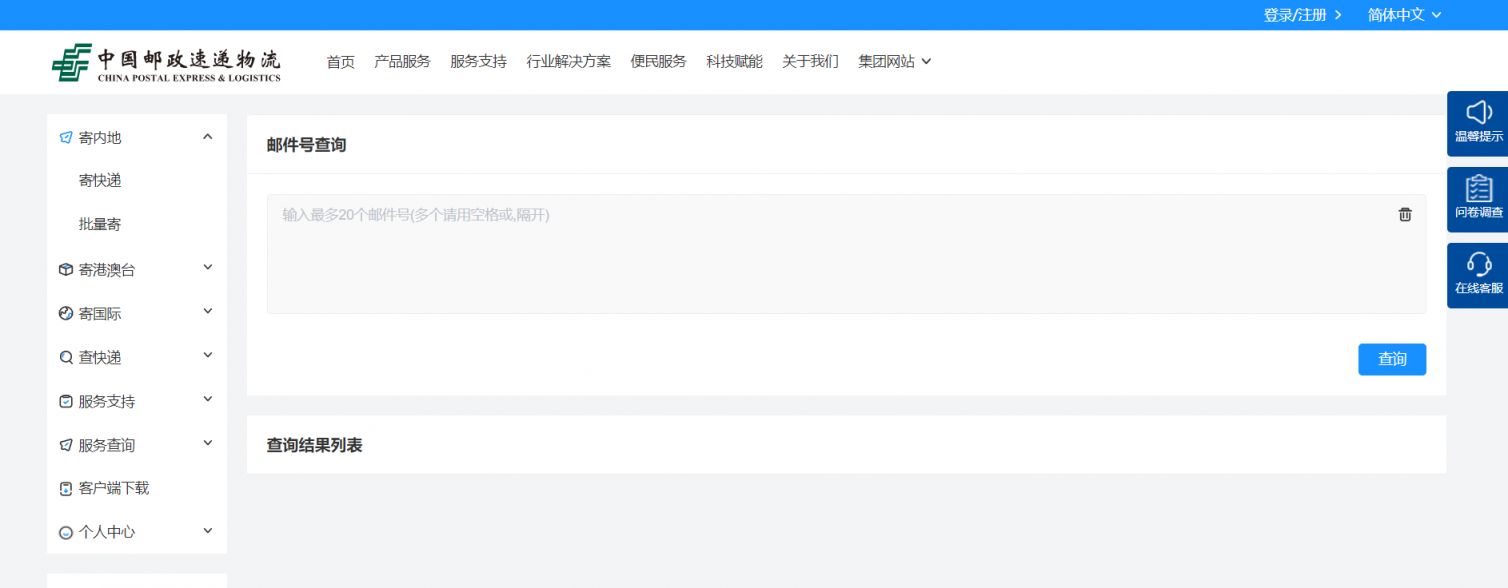Image resolution: width=1508 pixels, height=588 pixels.
Task: Expand the 寄国际 section chevron
Action: pos(208,311)
